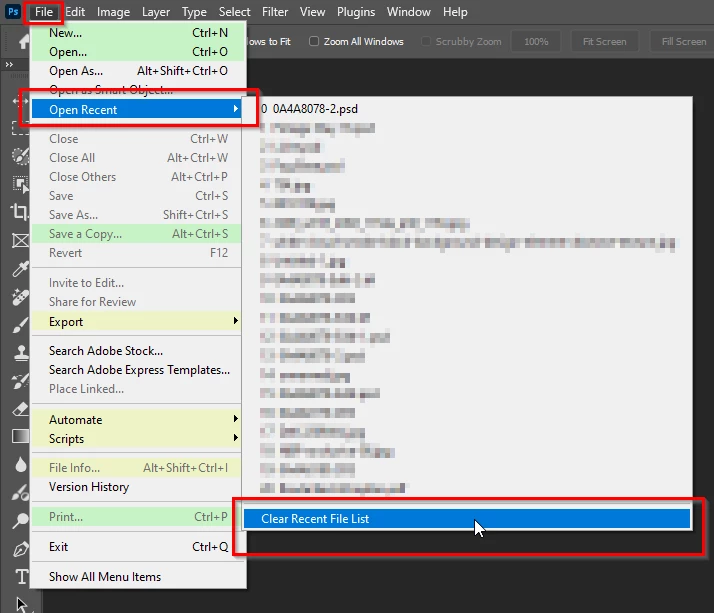The height and width of the screenshot is (613, 714).
Task: Select the brush-with-circle Adjustment Brush tool
Action: click(20, 493)
